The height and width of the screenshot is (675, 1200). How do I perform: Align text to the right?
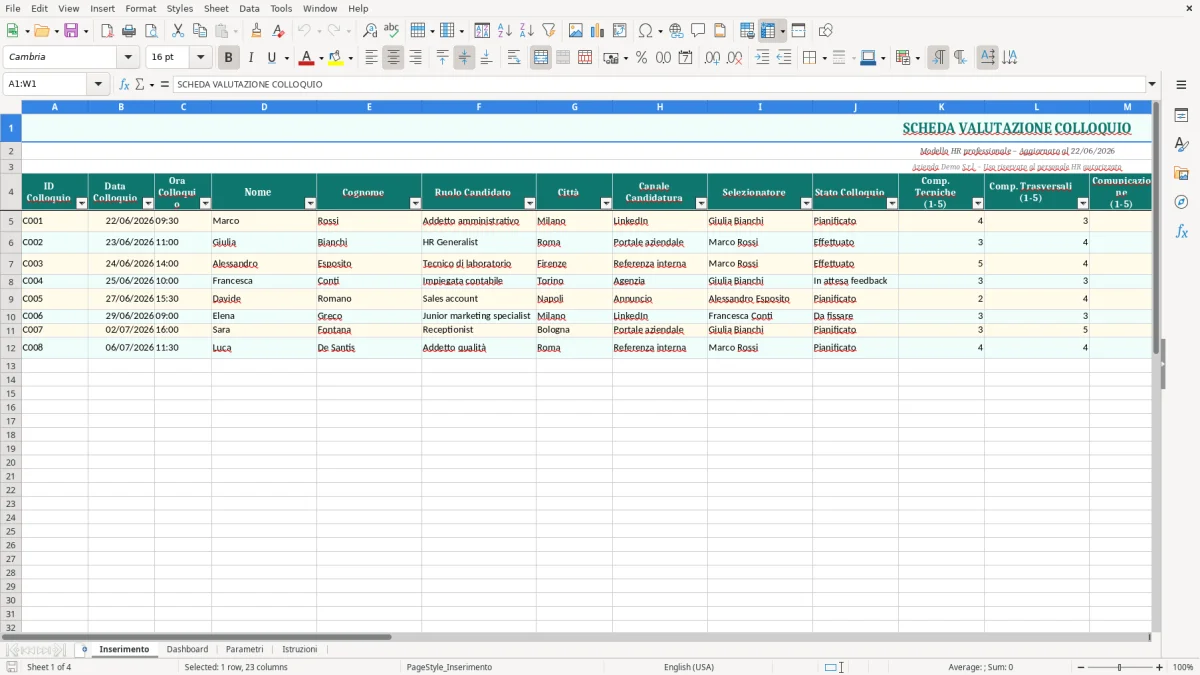416,58
